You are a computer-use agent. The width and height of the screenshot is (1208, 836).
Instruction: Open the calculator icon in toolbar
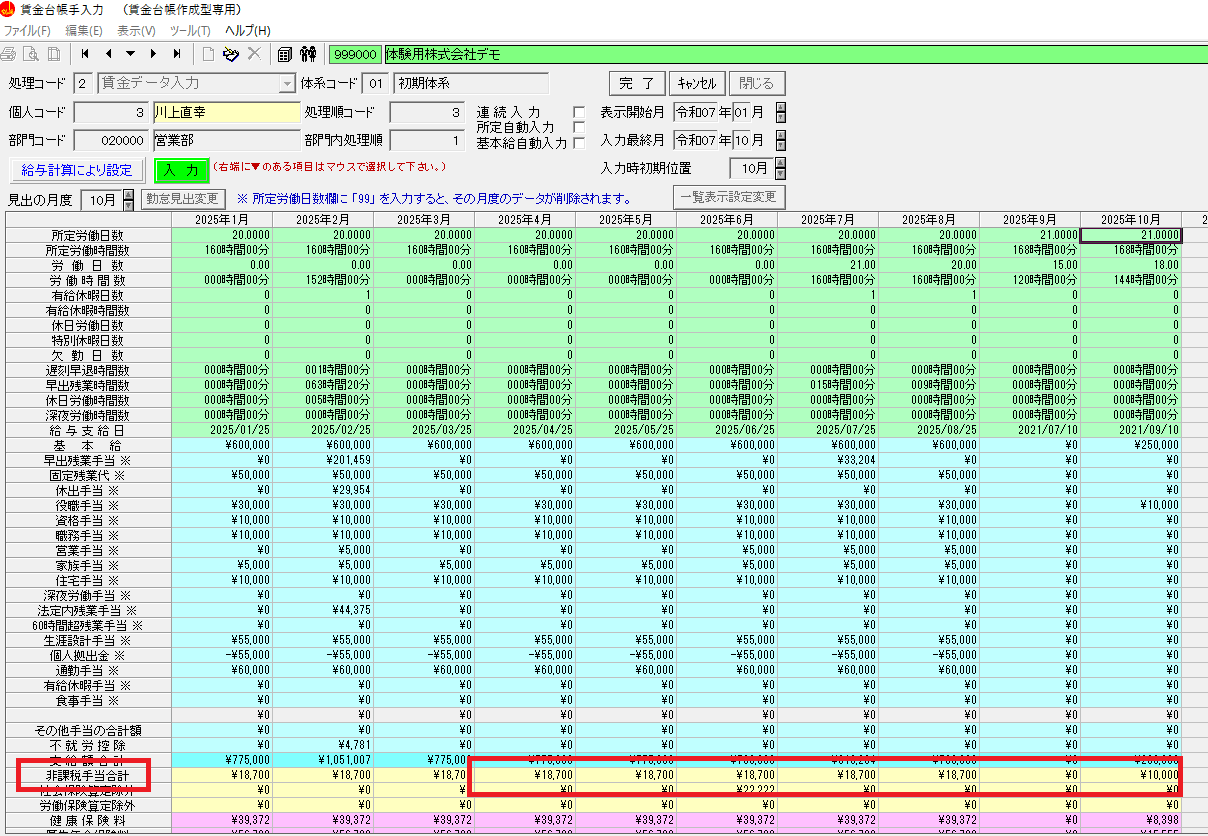click(x=285, y=54)
